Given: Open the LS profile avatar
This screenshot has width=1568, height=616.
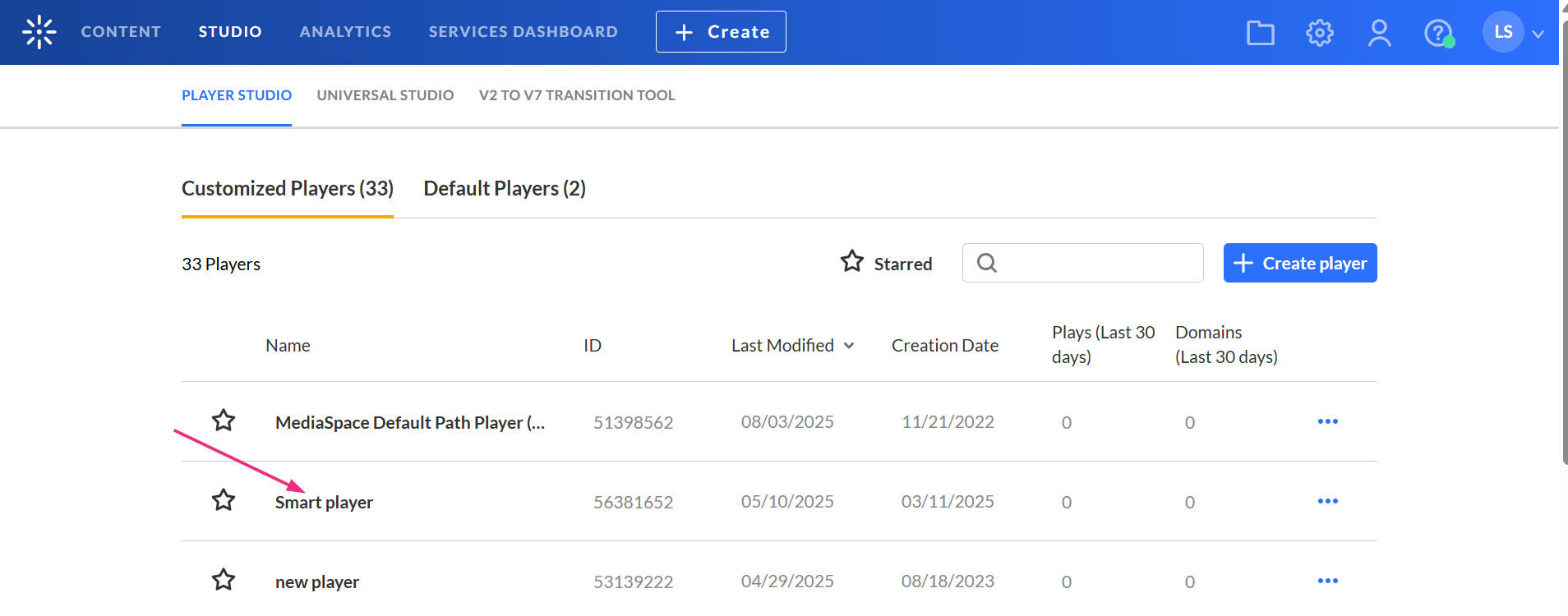Looking at the screenshot, I should click(1503, 32).
